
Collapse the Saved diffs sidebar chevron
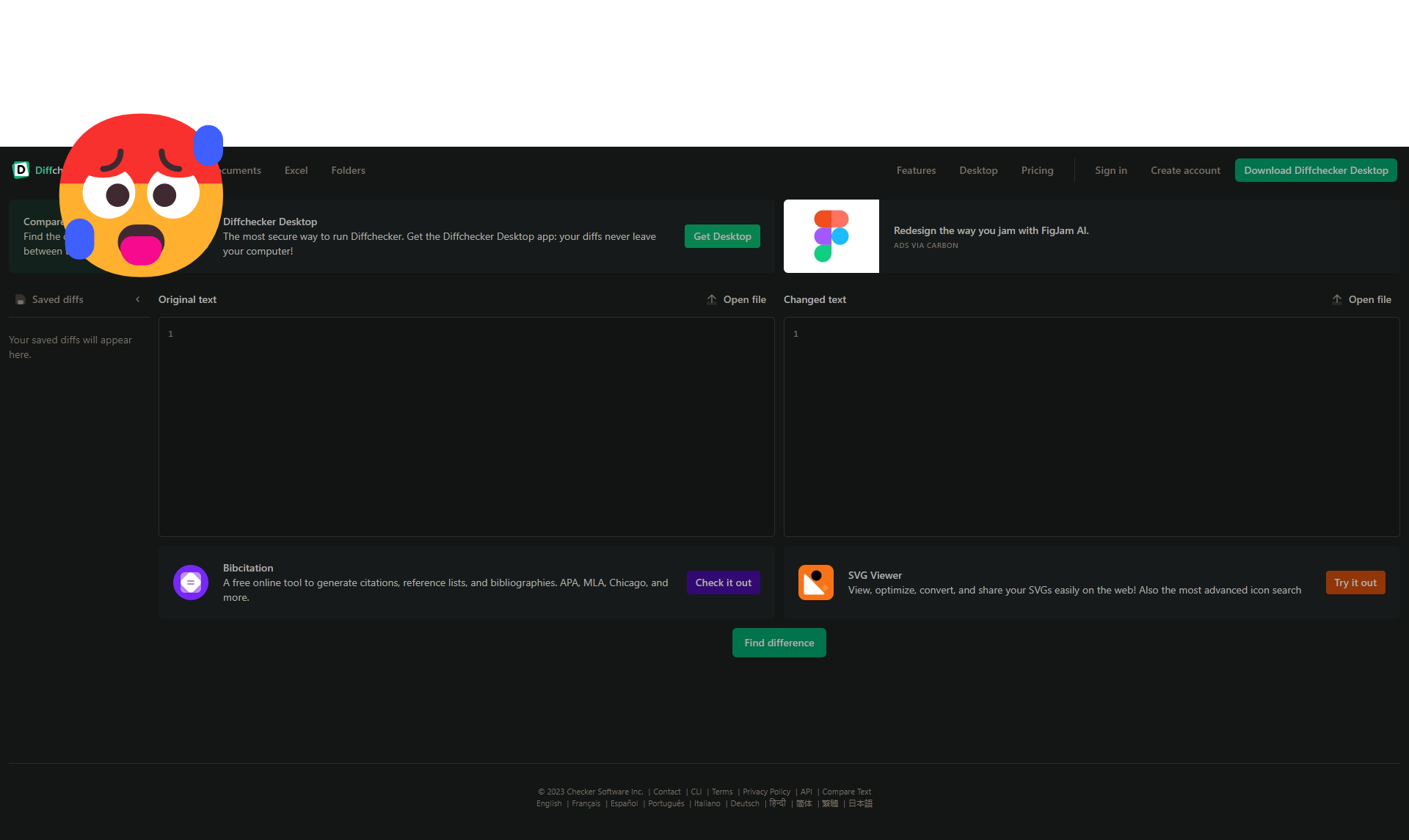pos(137,299)
